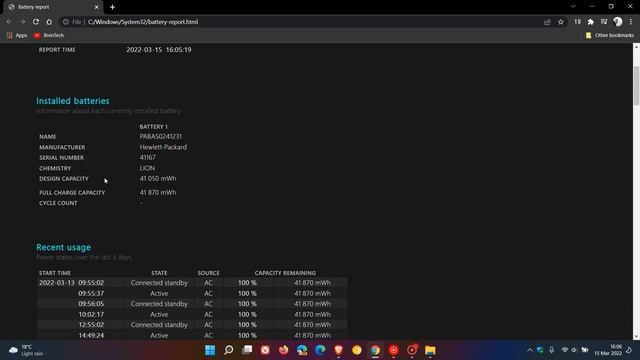Open the media control icon in toolbar
Image resolution: width=640 pixels, height=360 pixels.
(x=604, y=22)
